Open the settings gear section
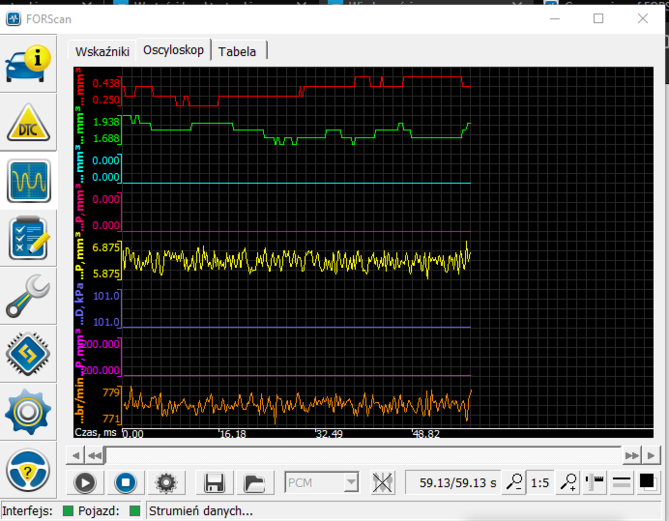The height and width of the screenshot is (521, 669). (28, 412)
